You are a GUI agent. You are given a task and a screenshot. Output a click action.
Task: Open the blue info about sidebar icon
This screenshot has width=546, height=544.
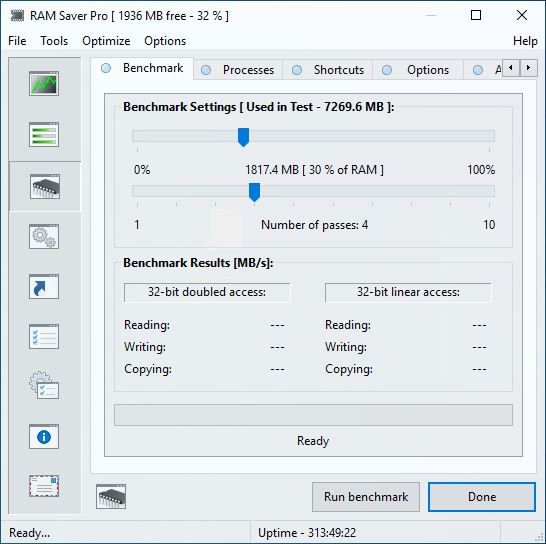click(x=44, y=437)
